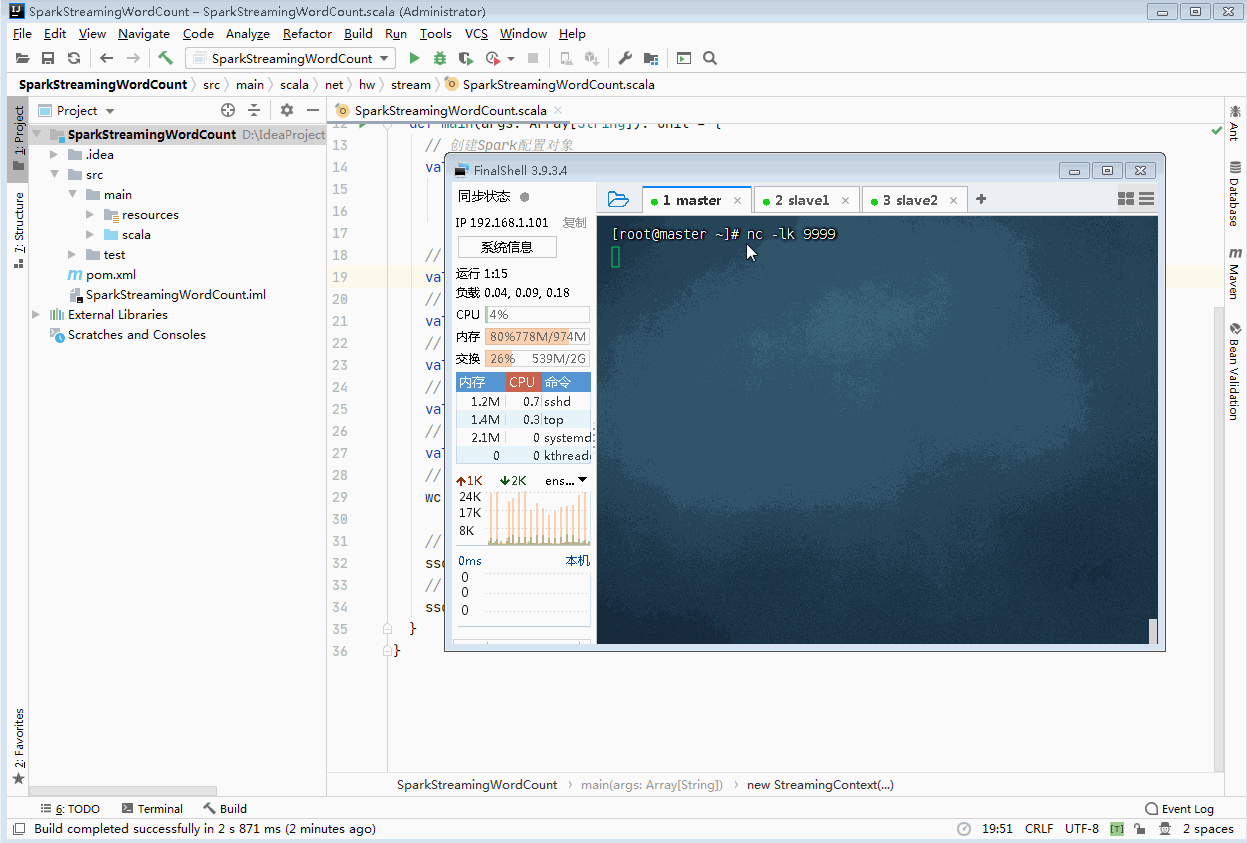Switch to the '3 slave2' FinalShell tab
Screen dimensions: 1247x843
[913, 200]
